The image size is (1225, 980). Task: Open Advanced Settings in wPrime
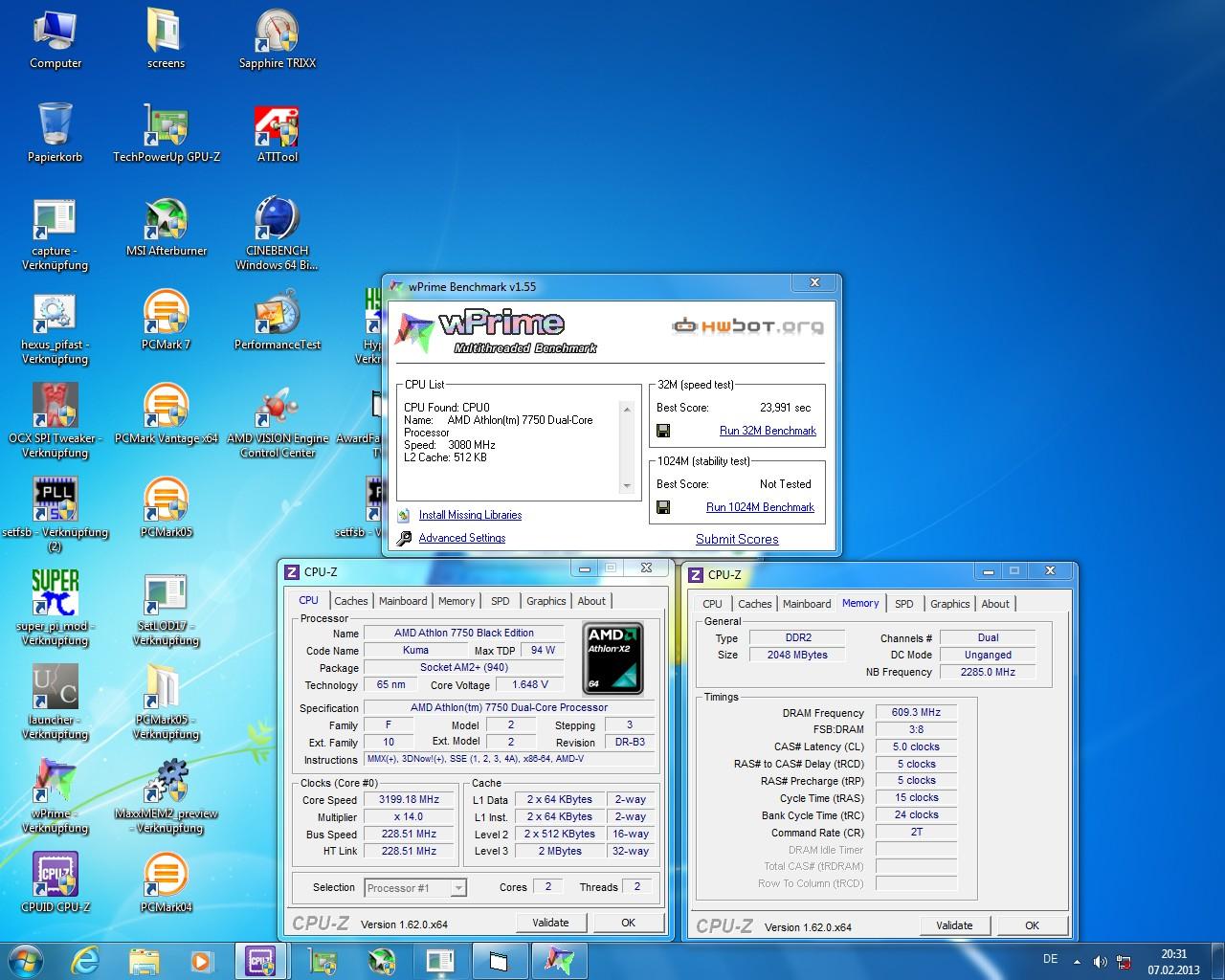tap(461, 538)
